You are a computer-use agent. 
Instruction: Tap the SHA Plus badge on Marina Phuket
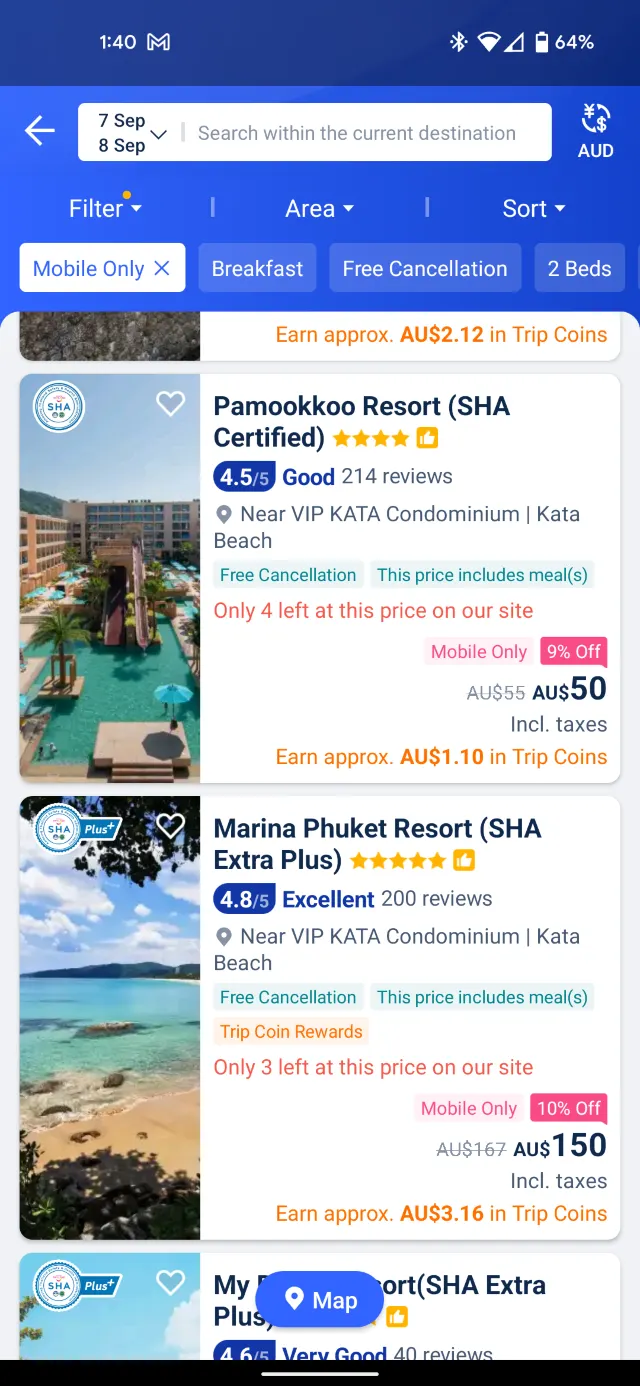tap(77, 829)
